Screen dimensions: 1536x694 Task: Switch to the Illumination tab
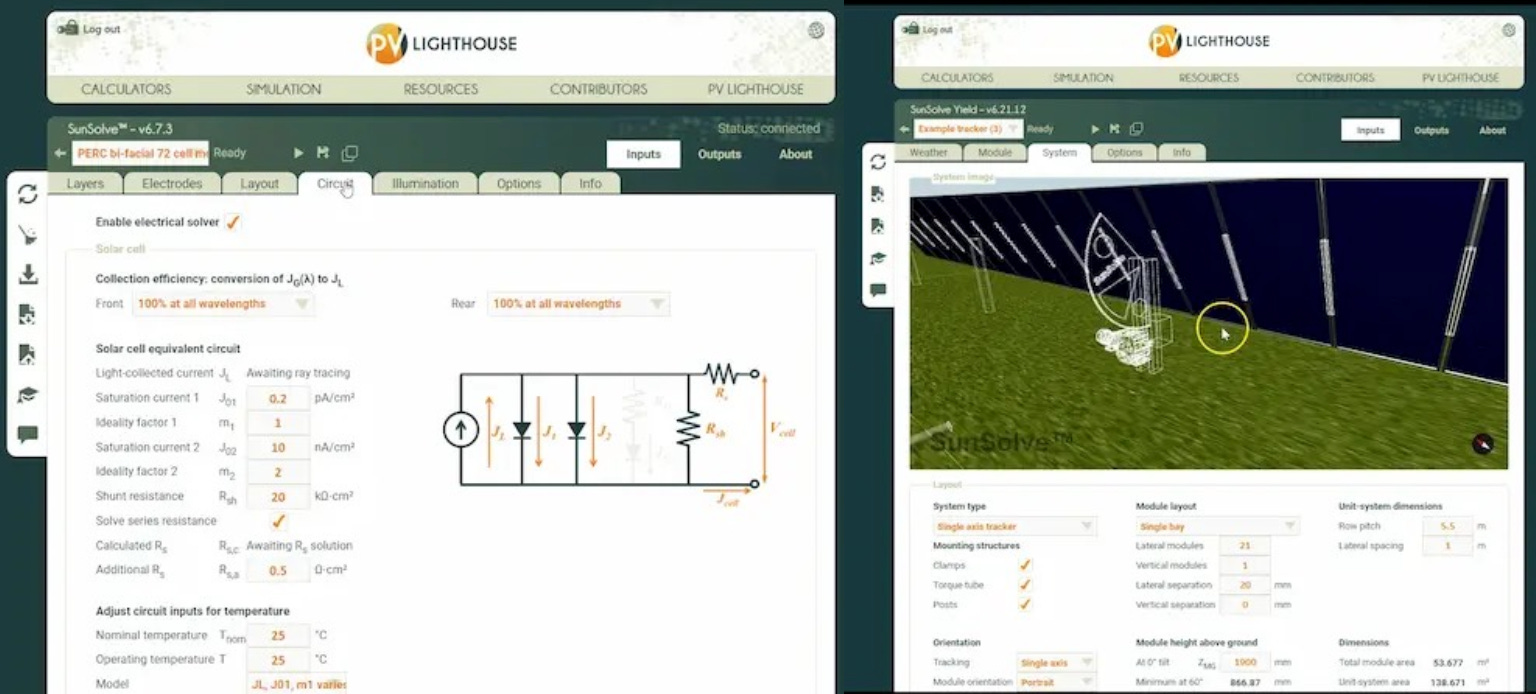click(425, 184)
